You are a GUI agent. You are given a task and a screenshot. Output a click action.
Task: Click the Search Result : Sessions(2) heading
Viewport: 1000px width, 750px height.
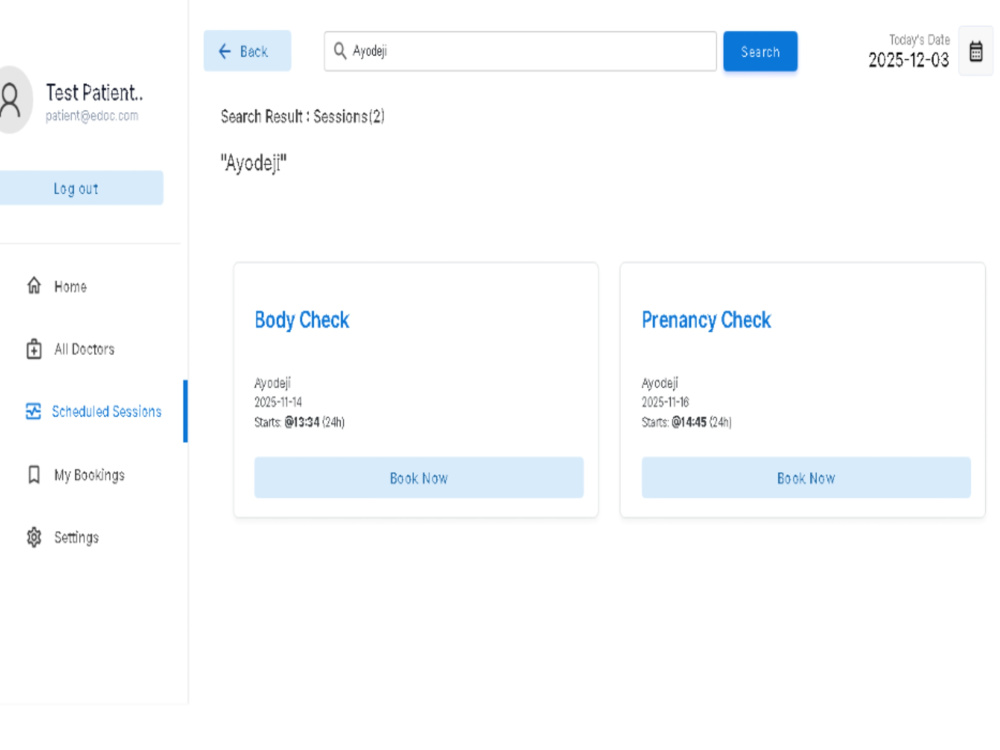(x=302, y=117)
